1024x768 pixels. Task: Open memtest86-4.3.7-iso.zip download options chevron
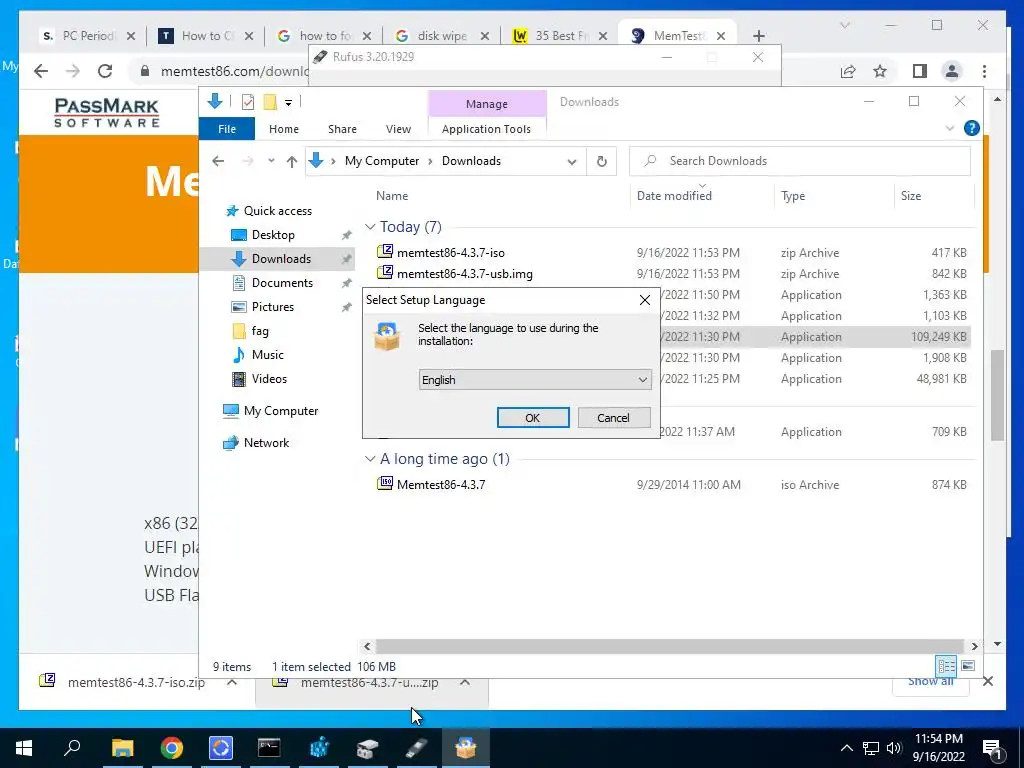tap(232, 682)
